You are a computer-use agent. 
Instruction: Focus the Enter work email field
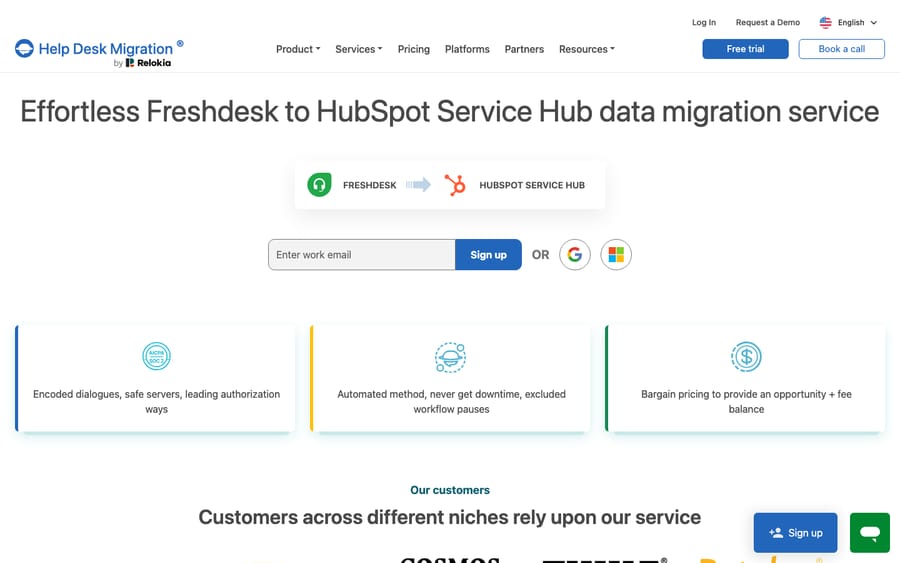pos(362,254)
